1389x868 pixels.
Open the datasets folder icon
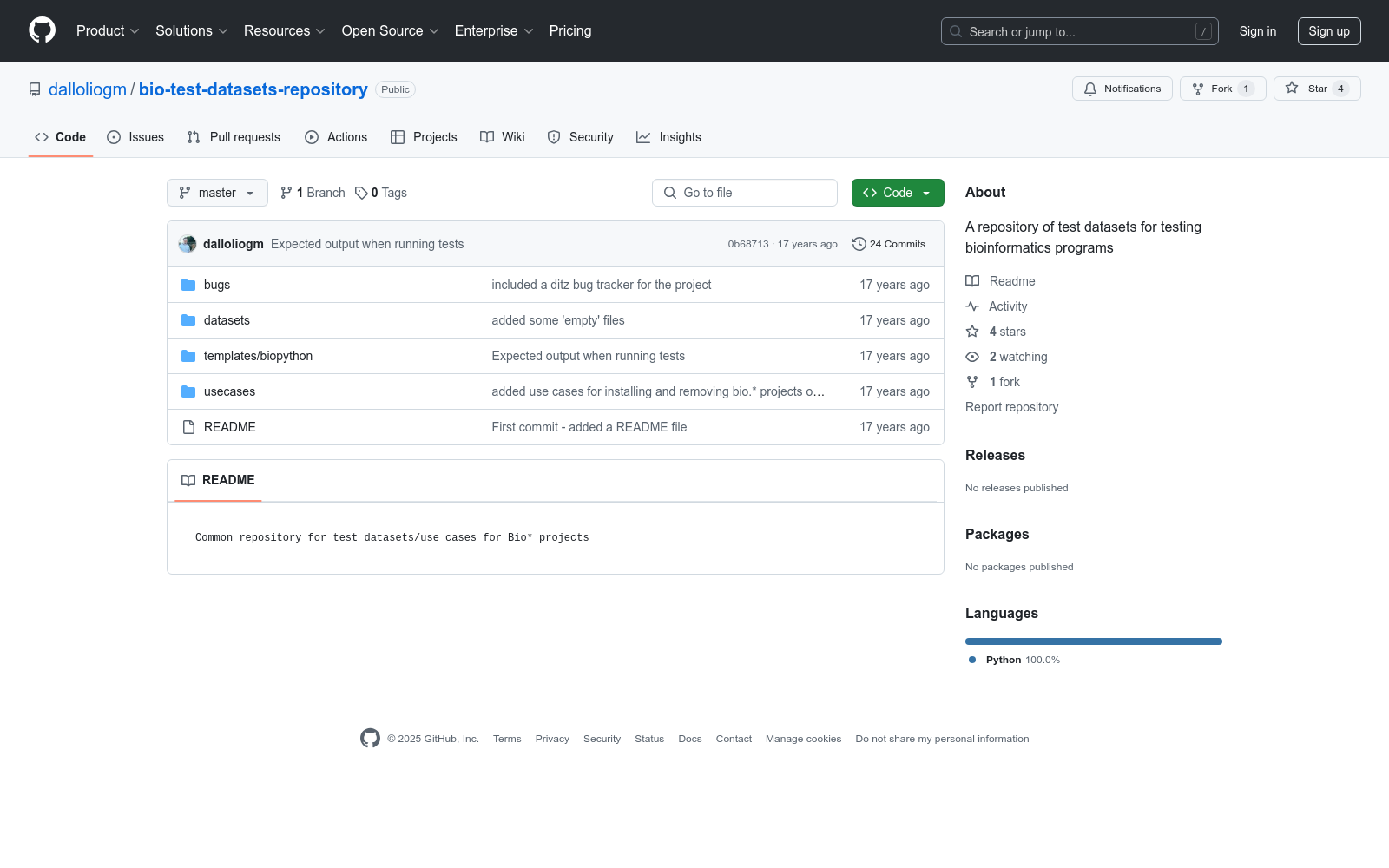(188, 320)
